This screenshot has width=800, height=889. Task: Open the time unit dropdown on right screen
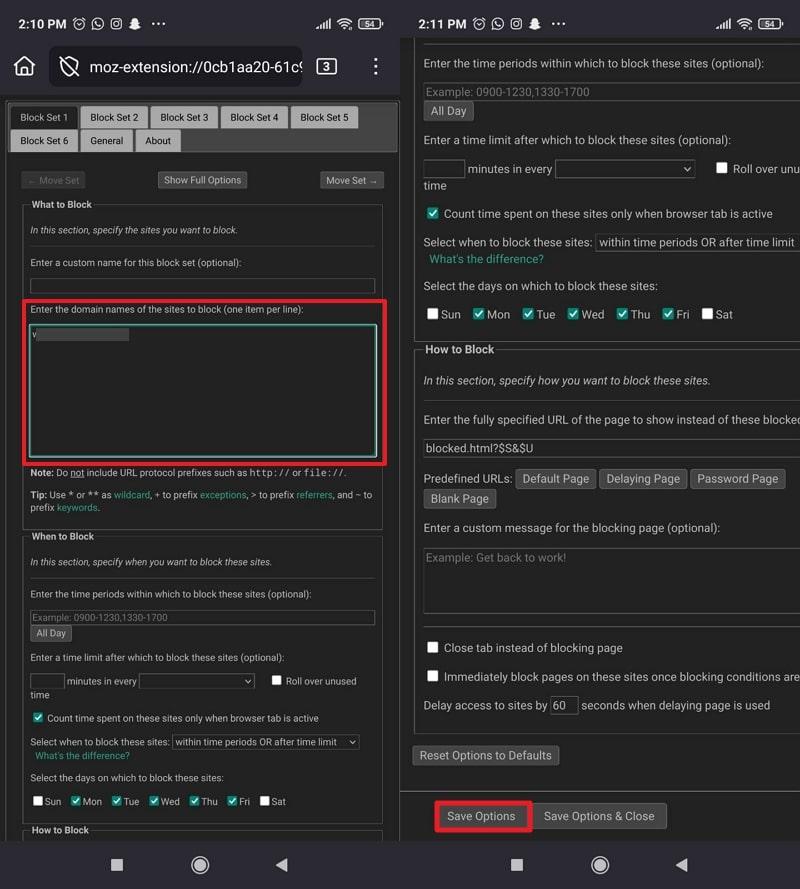625,169
